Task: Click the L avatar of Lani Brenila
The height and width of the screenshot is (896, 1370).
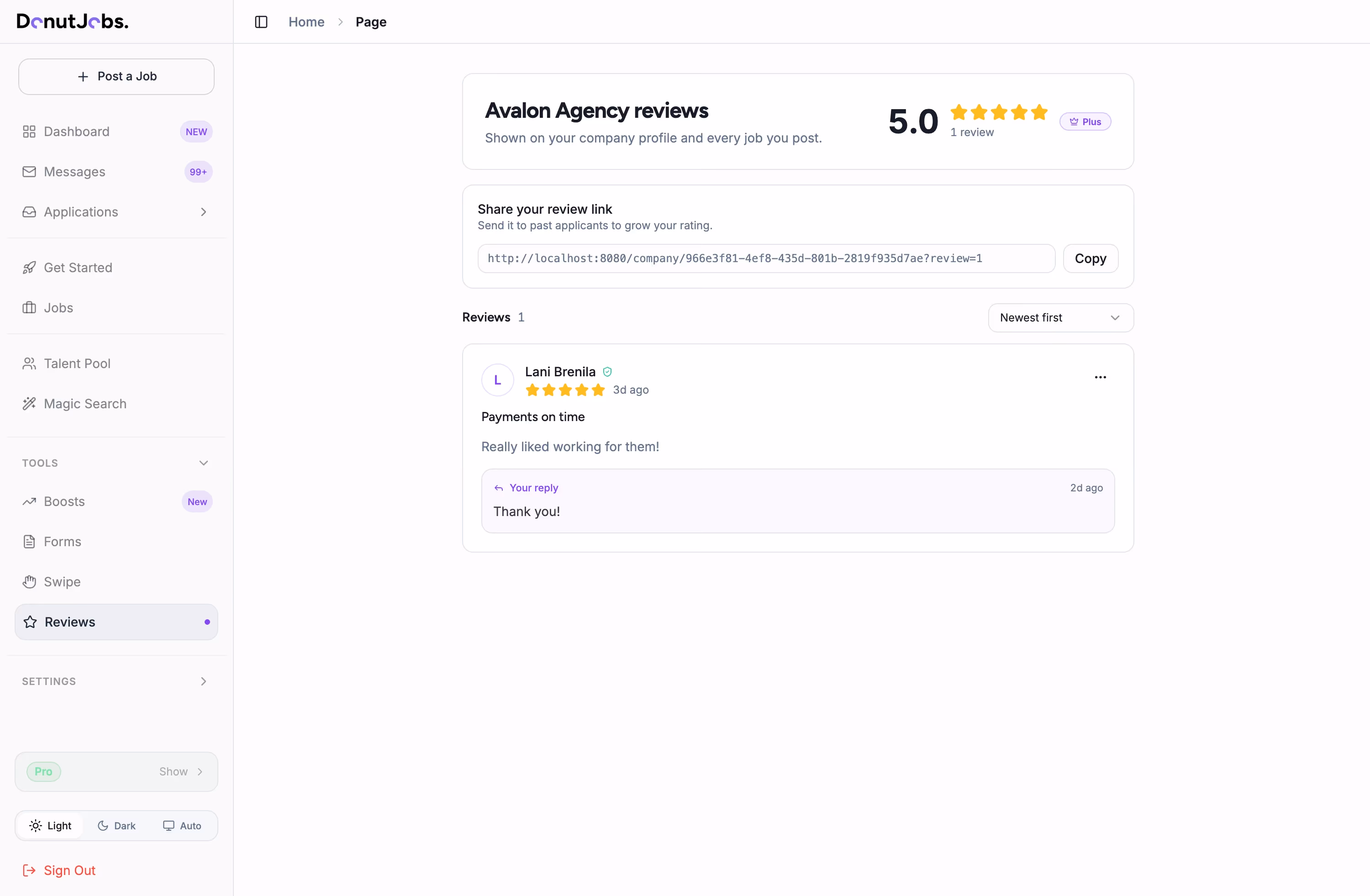Action: 497,380
